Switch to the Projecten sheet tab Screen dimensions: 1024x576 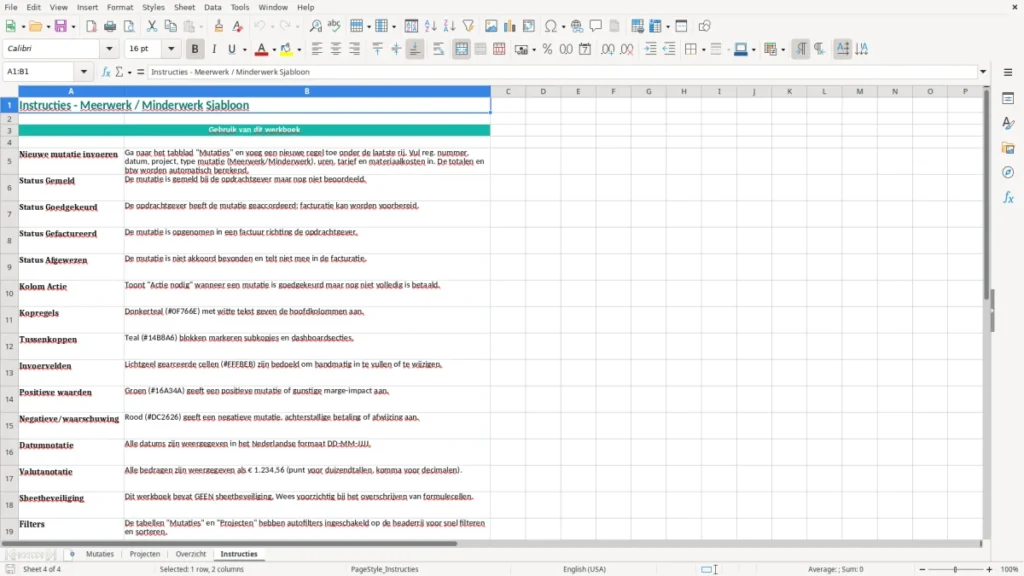(145, 554)
